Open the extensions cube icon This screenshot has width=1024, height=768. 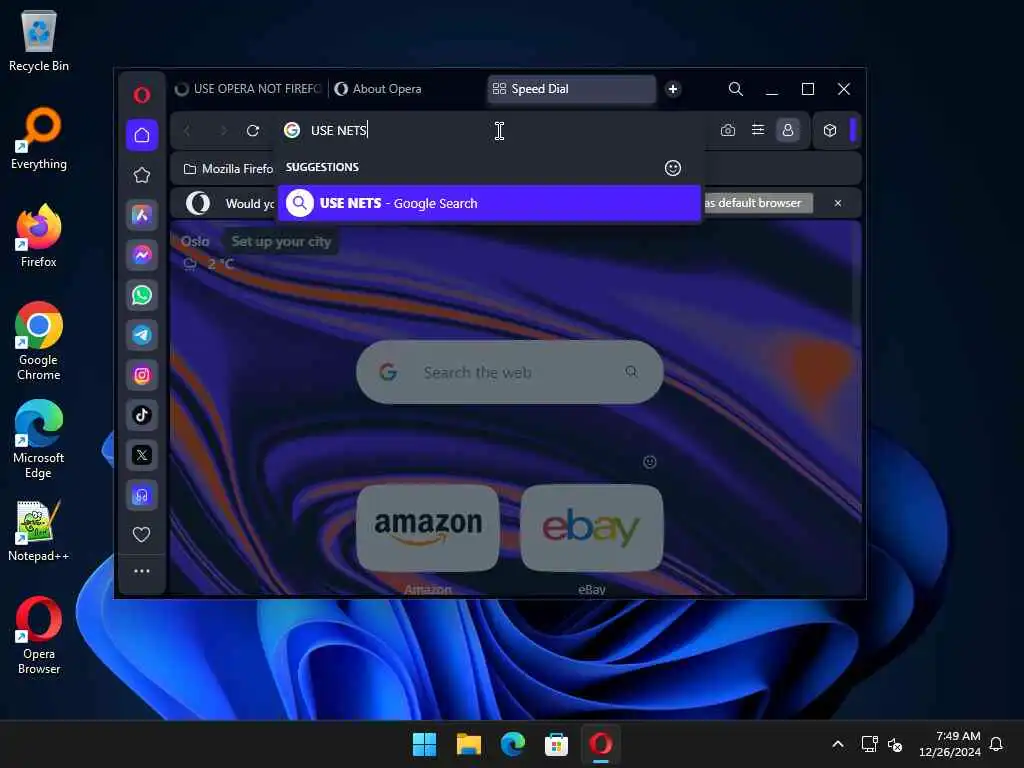pos(830,130)
